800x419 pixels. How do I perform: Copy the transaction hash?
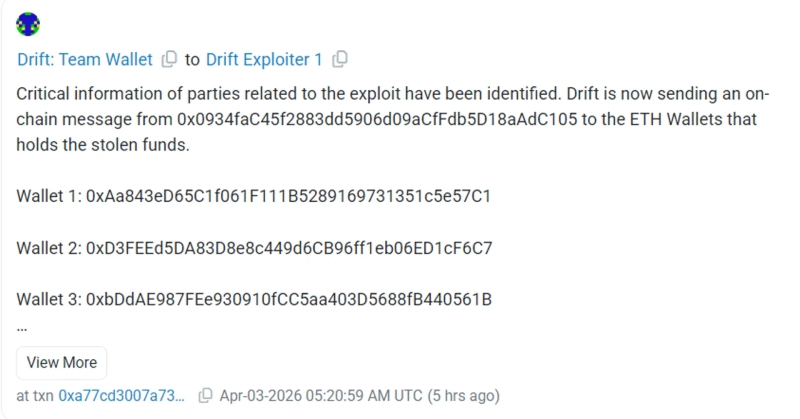[206, 395]
